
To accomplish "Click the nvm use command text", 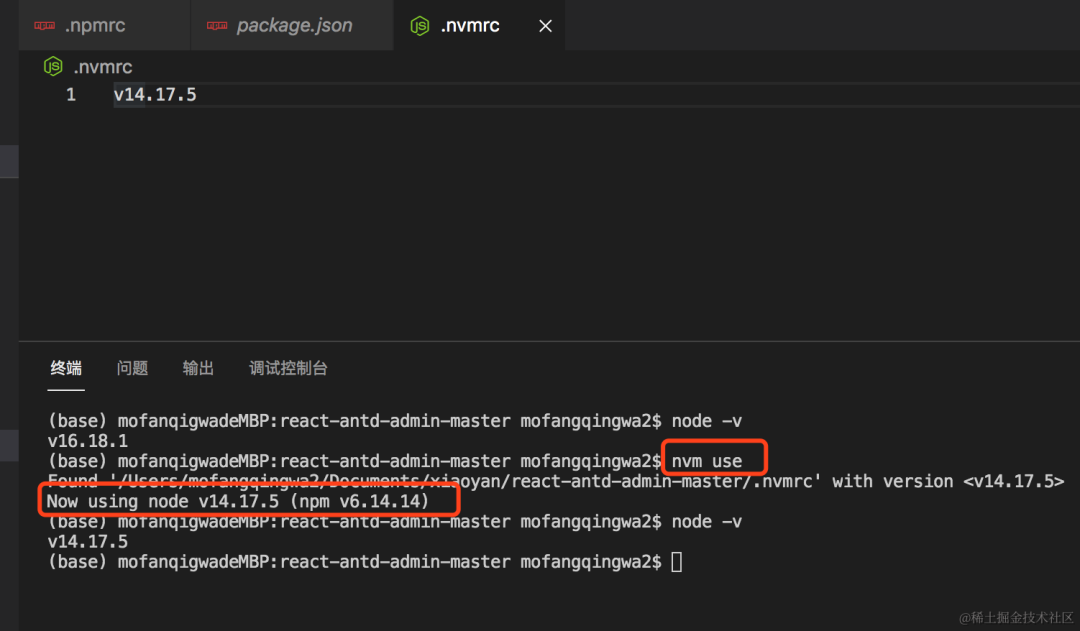I will click(707, 461).
